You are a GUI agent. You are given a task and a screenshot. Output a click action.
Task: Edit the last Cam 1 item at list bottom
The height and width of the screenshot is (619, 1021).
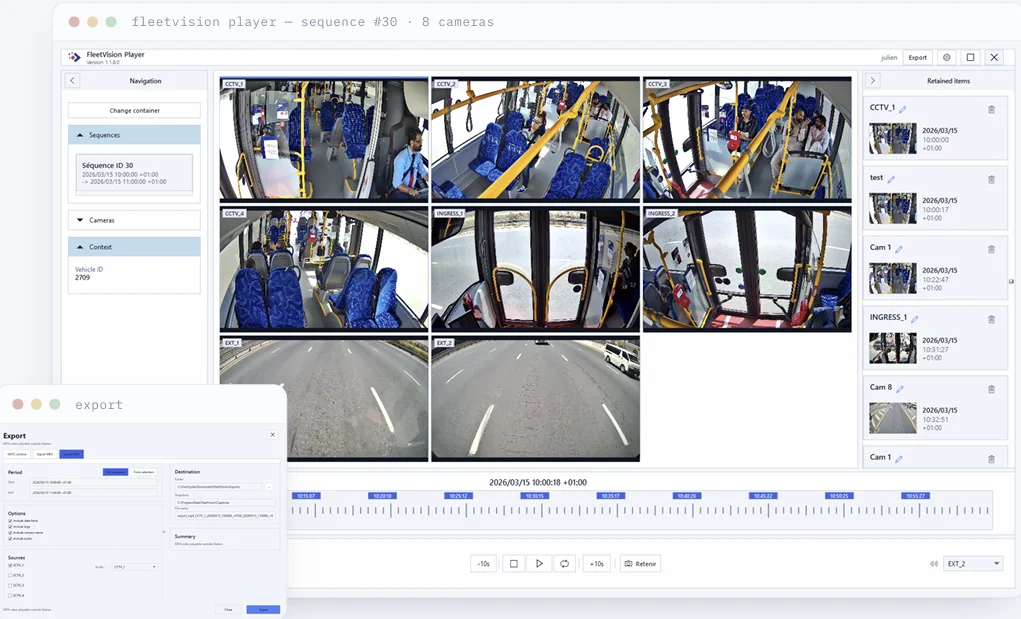pyautogui.click(x=899, y=459)
